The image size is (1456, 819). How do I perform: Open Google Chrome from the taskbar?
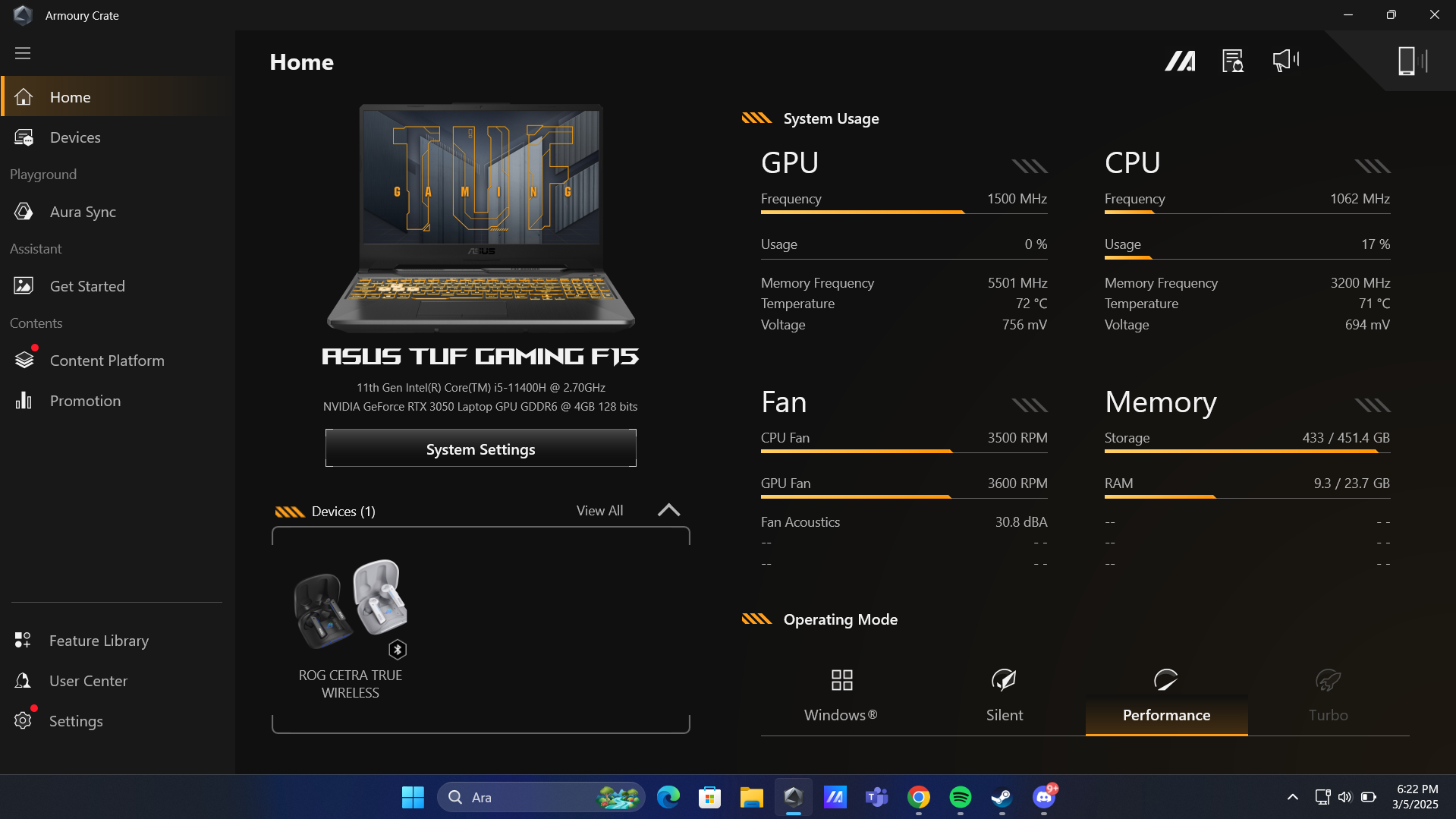[919, 797]
